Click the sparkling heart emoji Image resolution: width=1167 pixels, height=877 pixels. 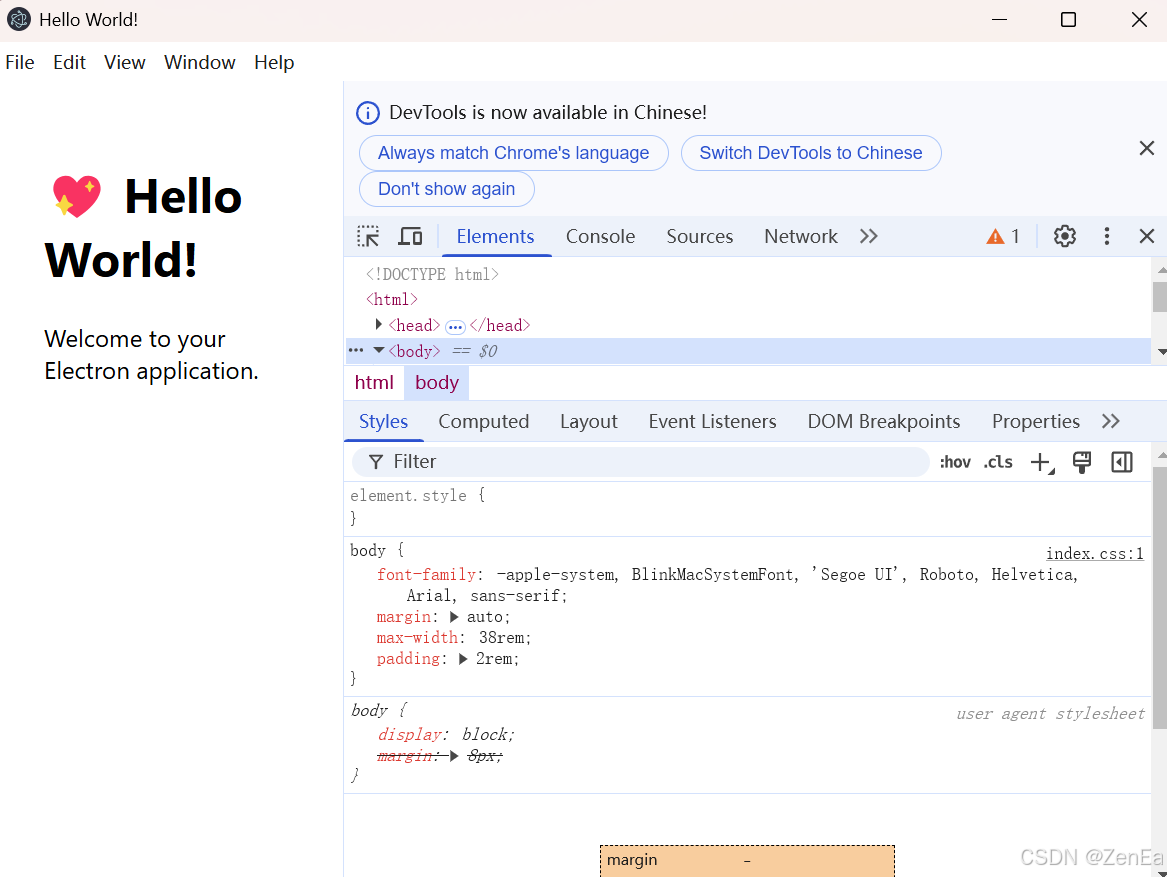pos(76,197)
